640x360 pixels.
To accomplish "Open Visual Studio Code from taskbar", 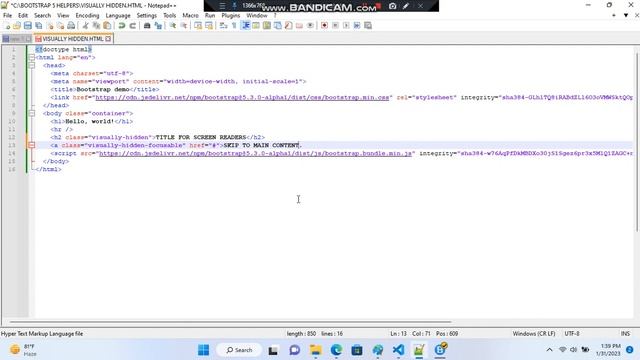I will (398, 350).
